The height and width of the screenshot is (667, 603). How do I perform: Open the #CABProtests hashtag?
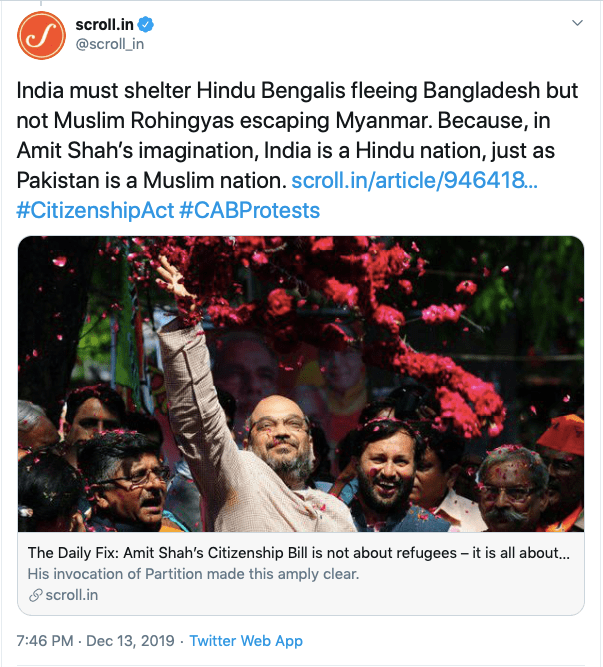click(249, 211)
